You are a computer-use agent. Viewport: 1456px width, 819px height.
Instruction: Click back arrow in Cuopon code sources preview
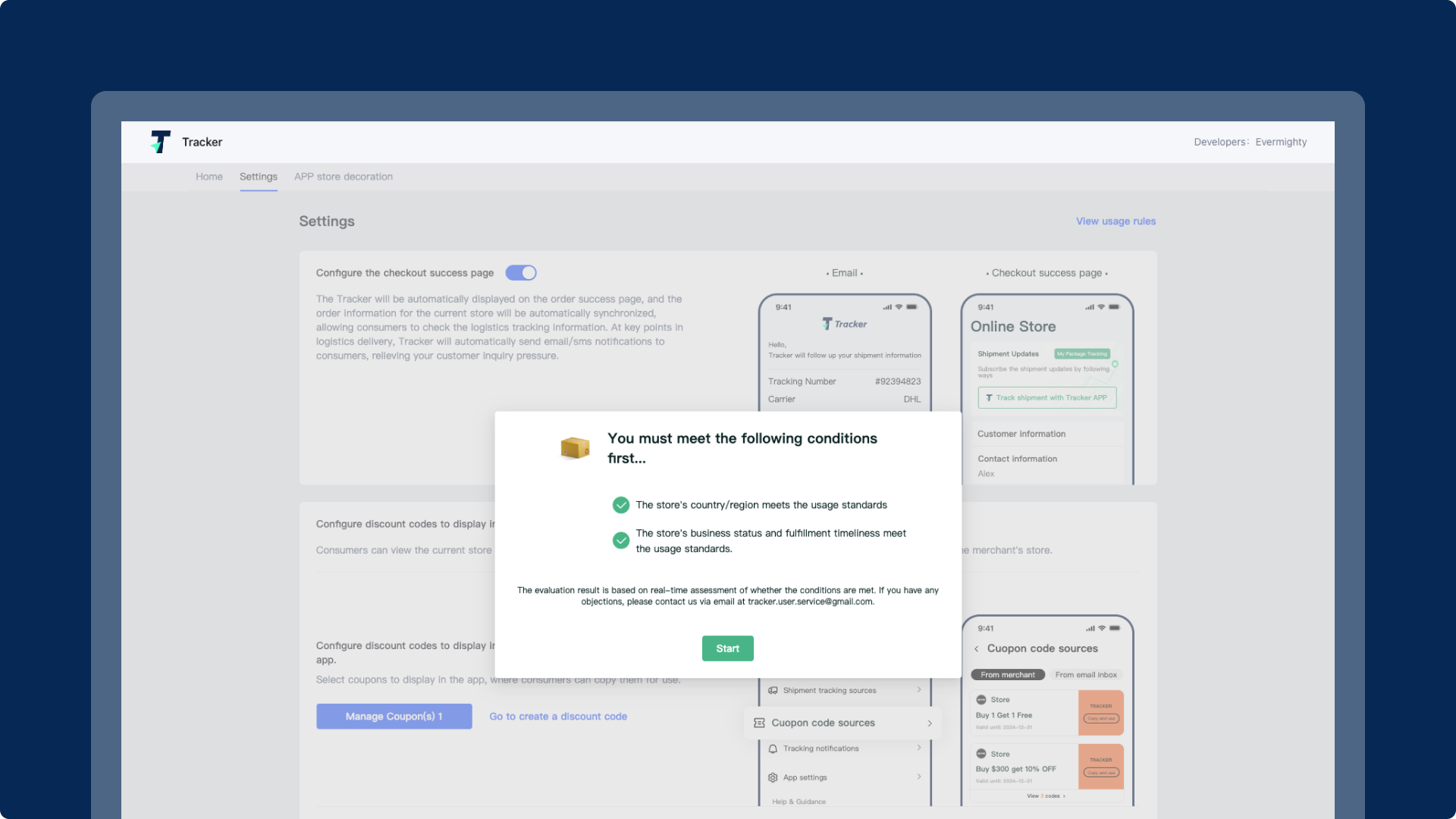[x=977, y=649]
